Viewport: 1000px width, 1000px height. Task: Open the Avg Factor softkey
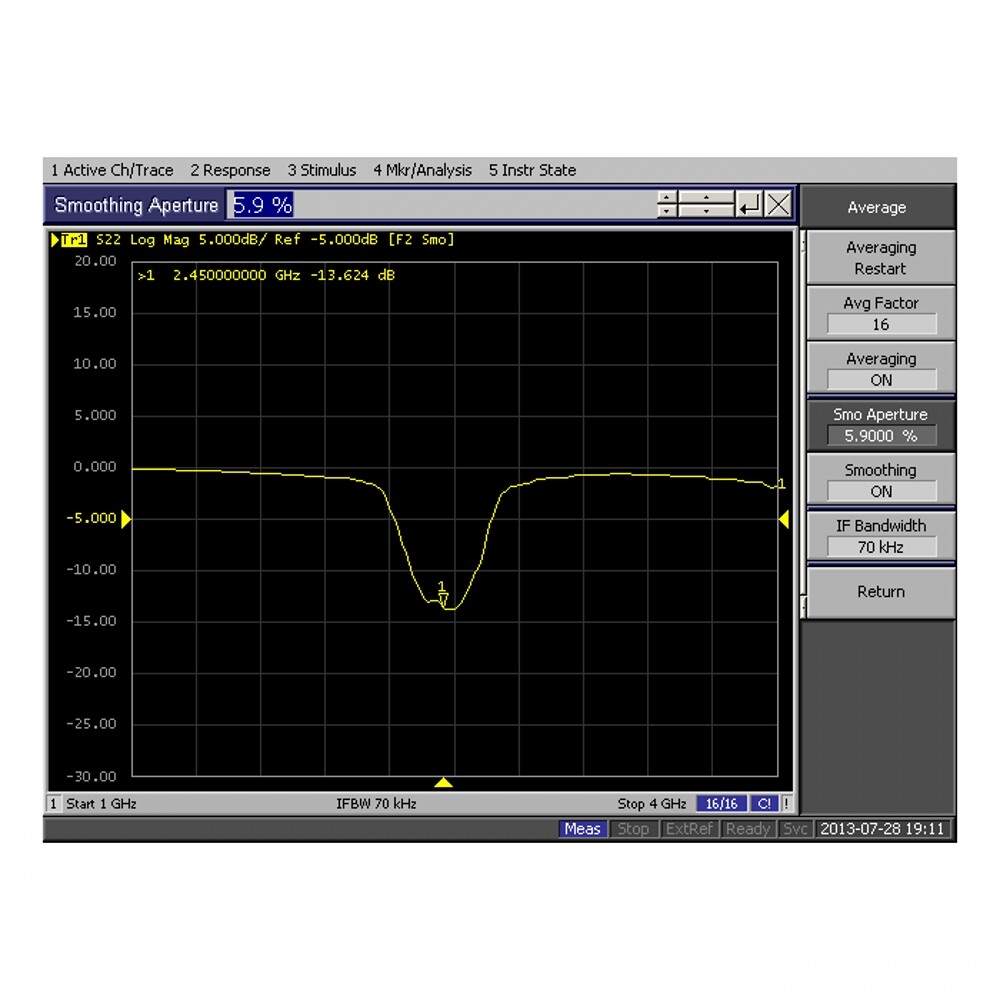click(x=880, y=313)
